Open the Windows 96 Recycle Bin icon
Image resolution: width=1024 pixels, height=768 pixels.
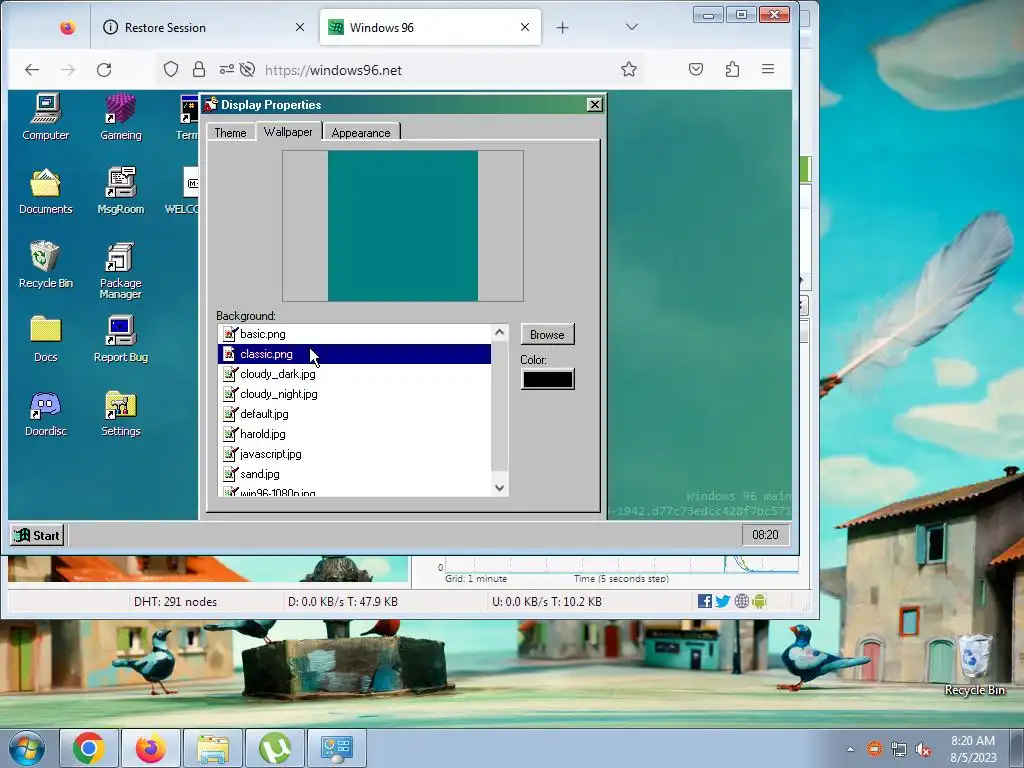point(45,264)
